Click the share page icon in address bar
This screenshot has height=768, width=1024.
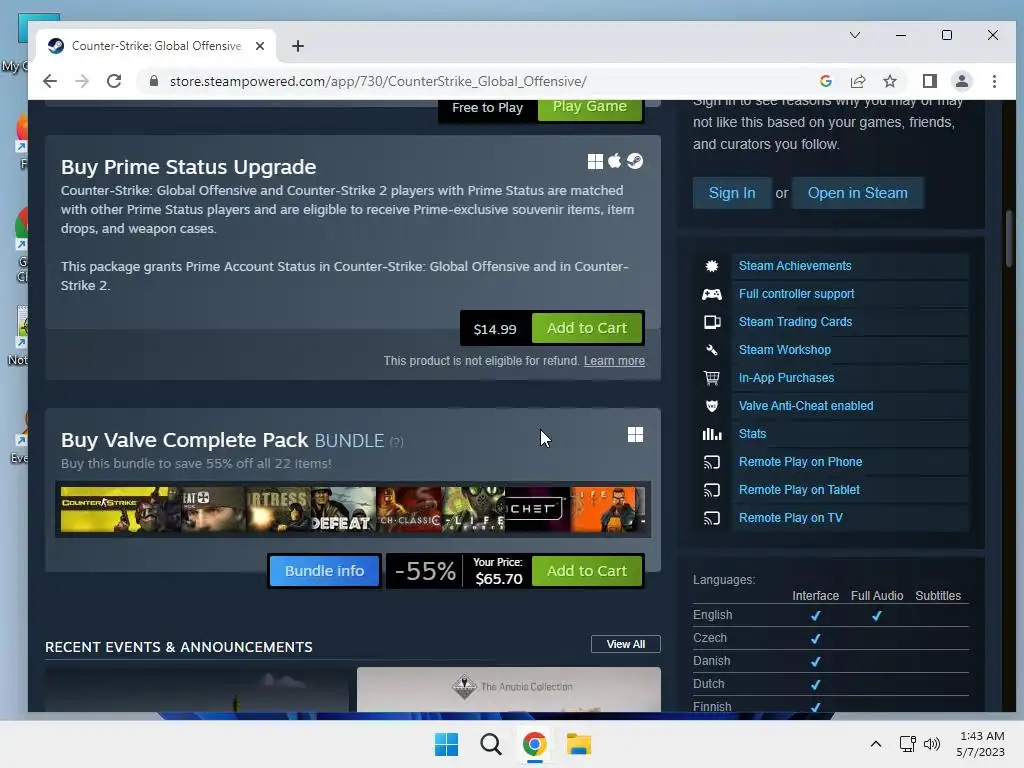pos(857,81)
